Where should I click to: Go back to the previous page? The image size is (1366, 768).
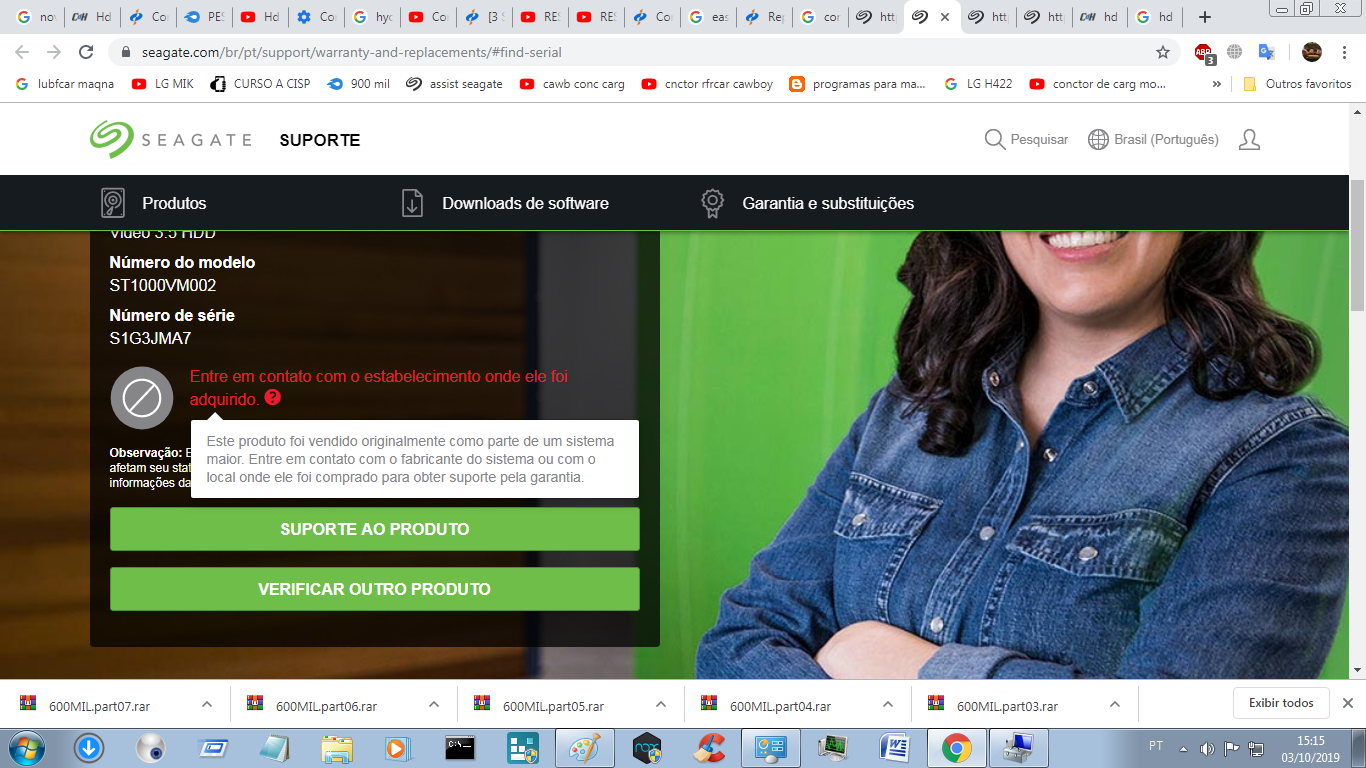pos(22,52)
